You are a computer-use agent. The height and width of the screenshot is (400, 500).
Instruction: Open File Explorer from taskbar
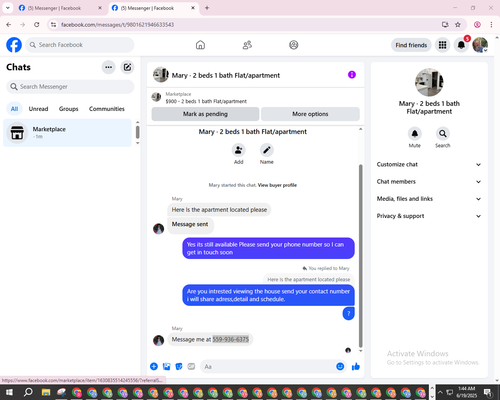pyautogui.click(x=46, y=392)
